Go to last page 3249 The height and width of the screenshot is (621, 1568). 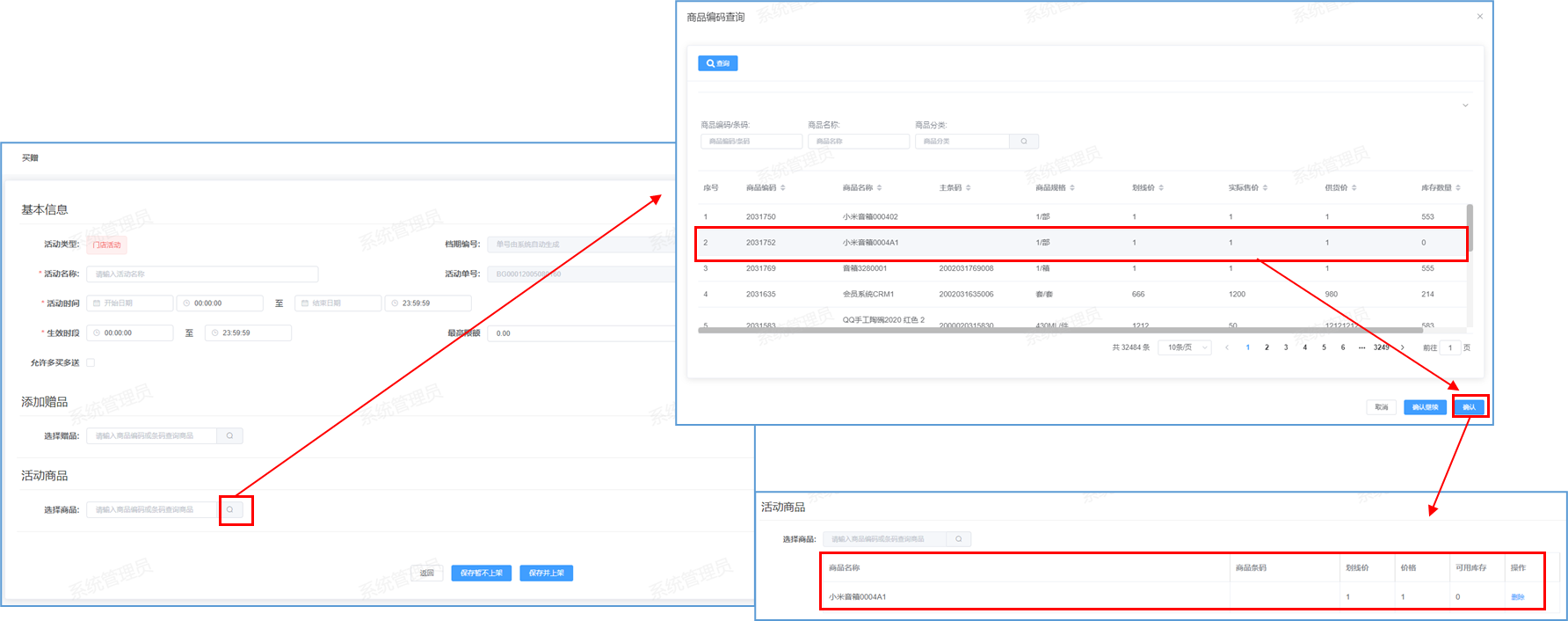point(1382,347)
